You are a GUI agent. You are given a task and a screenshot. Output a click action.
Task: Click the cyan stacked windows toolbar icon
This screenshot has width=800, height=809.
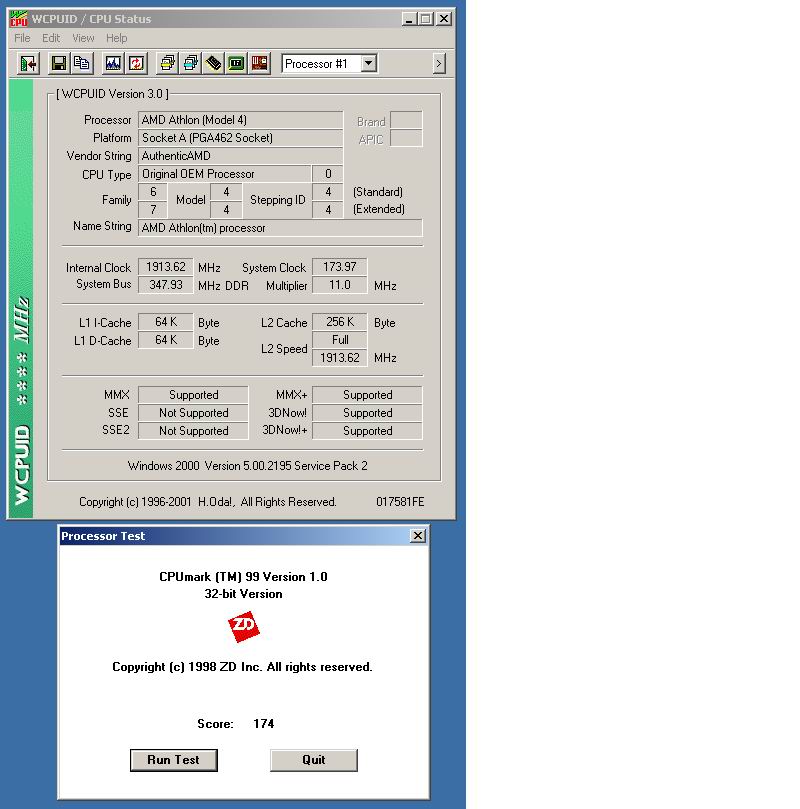[x=190, y=63]
